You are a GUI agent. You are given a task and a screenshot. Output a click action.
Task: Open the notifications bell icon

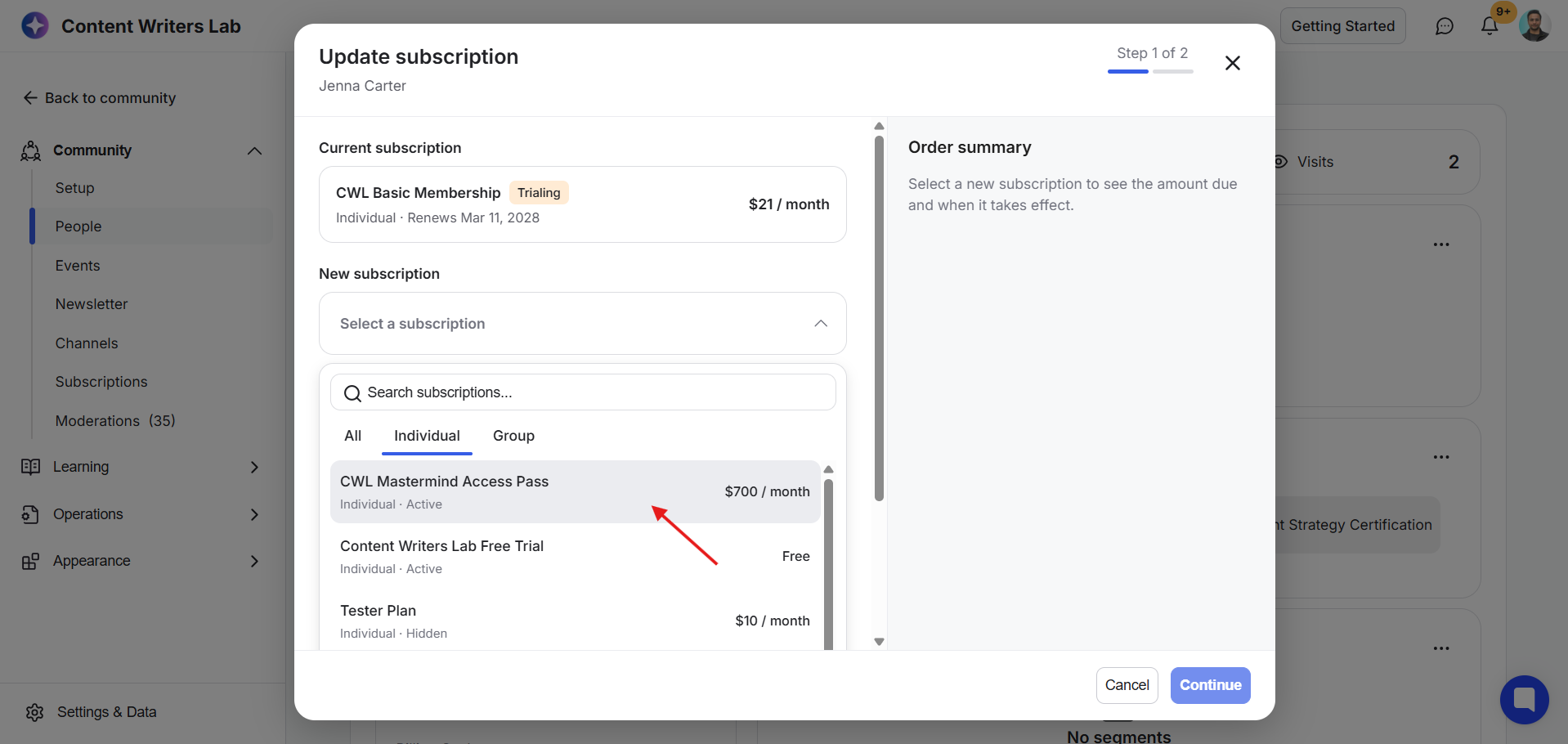1490,26
